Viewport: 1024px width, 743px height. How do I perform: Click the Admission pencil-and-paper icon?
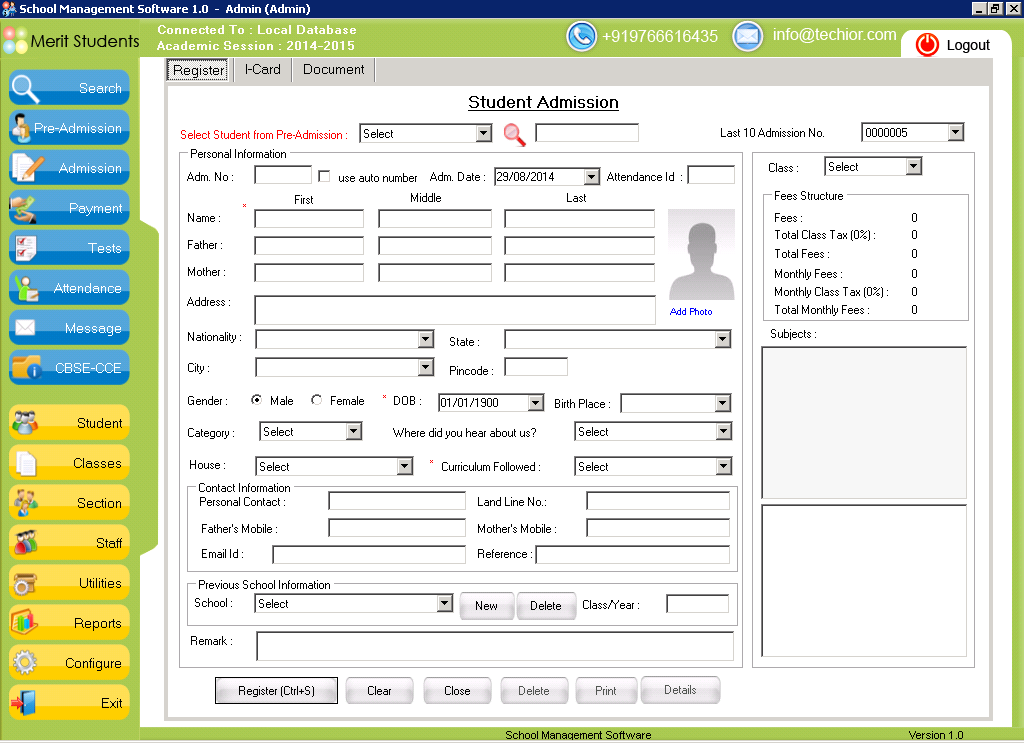point(27,168)
